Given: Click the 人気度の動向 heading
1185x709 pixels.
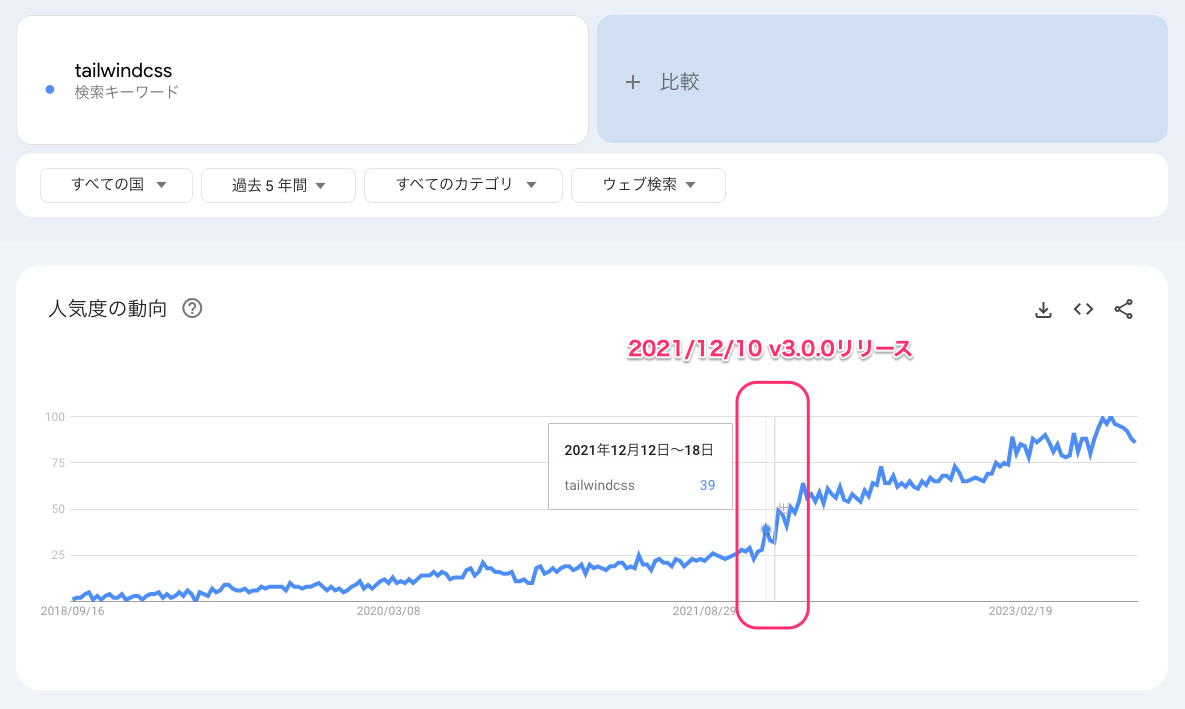Looking at the screenshot, I should pos(107,308).
